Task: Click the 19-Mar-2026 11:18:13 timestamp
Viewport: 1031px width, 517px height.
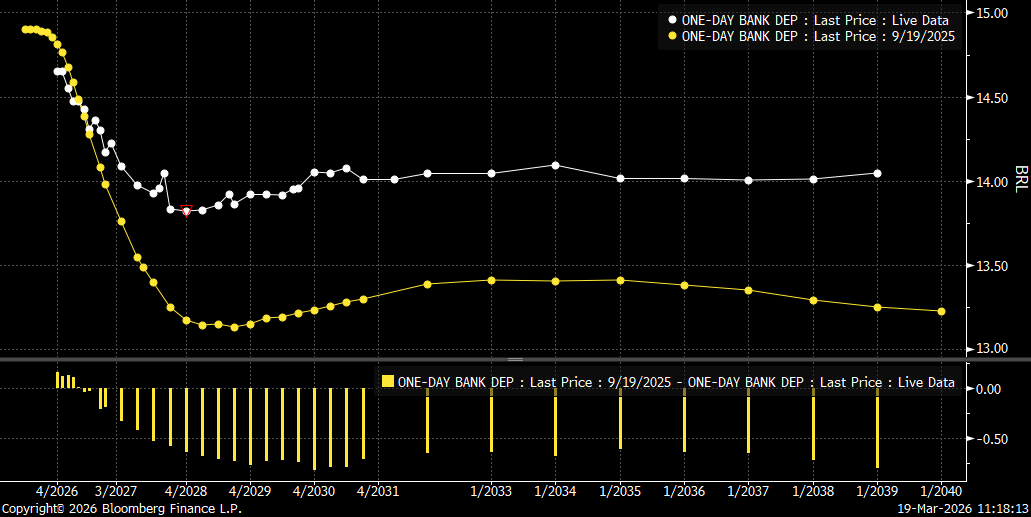Action: [x=964, y=509]
